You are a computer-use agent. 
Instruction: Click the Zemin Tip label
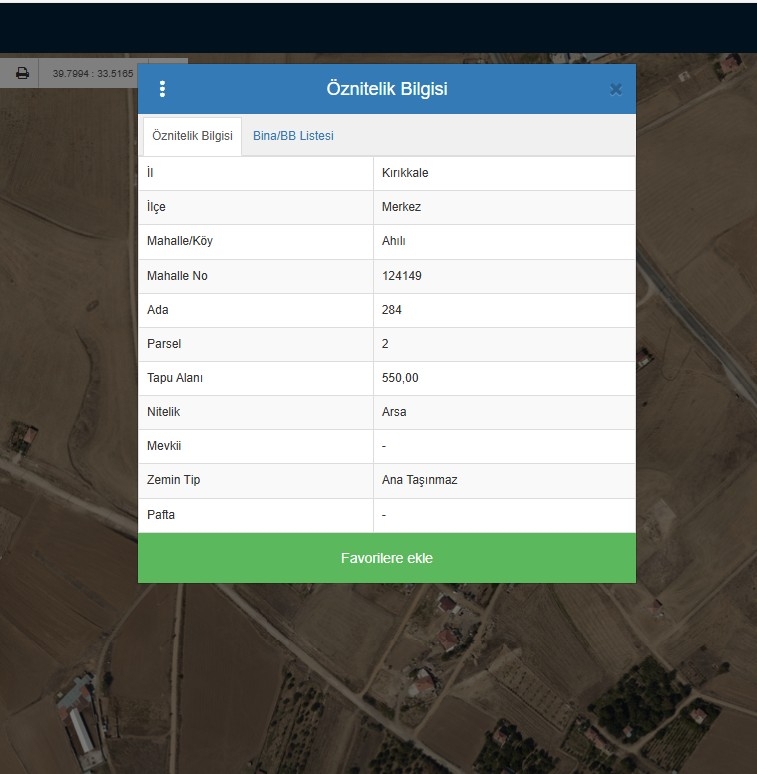pyautogui.click(x=173, y=480)
